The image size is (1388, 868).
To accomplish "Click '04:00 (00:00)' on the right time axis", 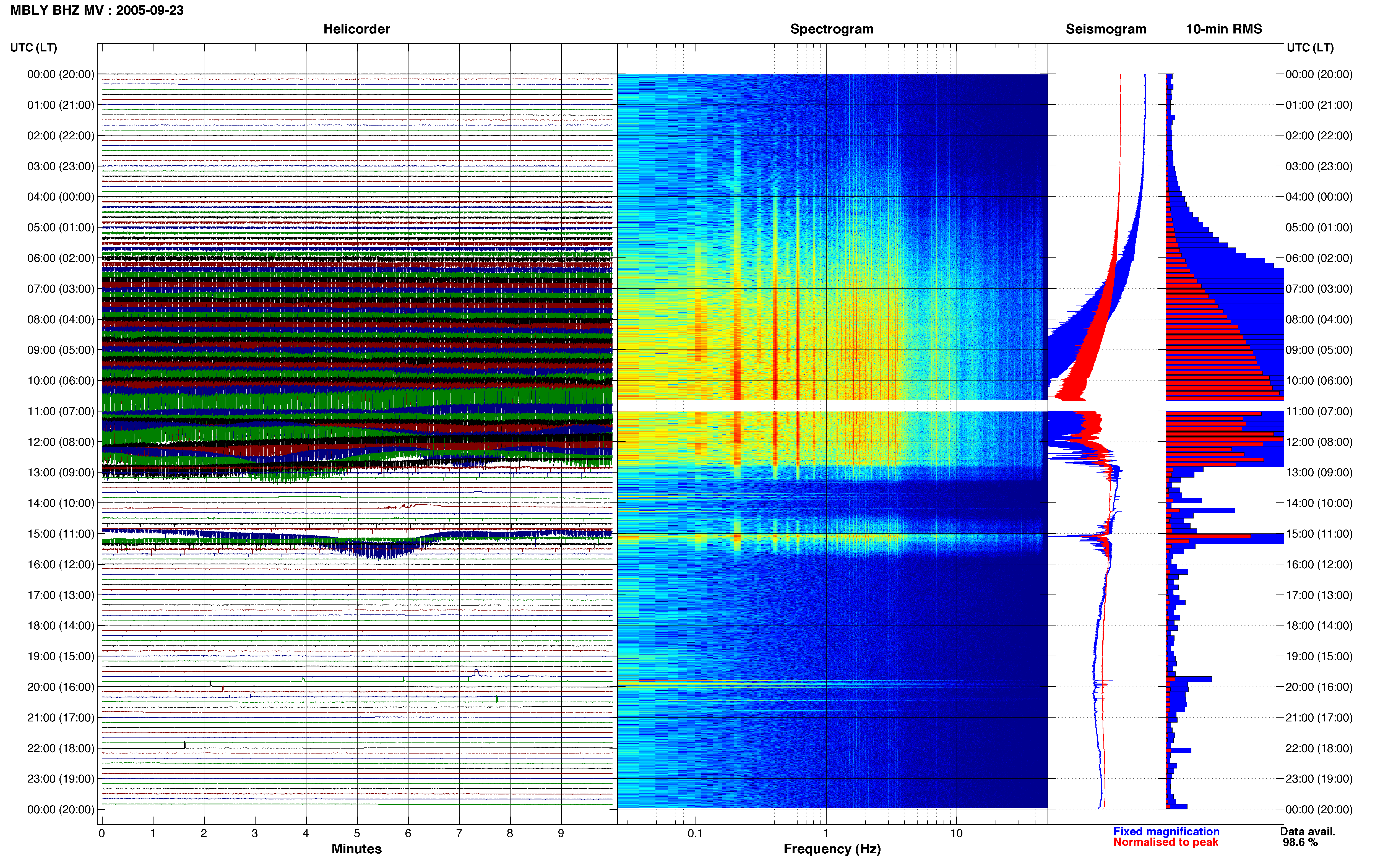I will pos(1319,197).
